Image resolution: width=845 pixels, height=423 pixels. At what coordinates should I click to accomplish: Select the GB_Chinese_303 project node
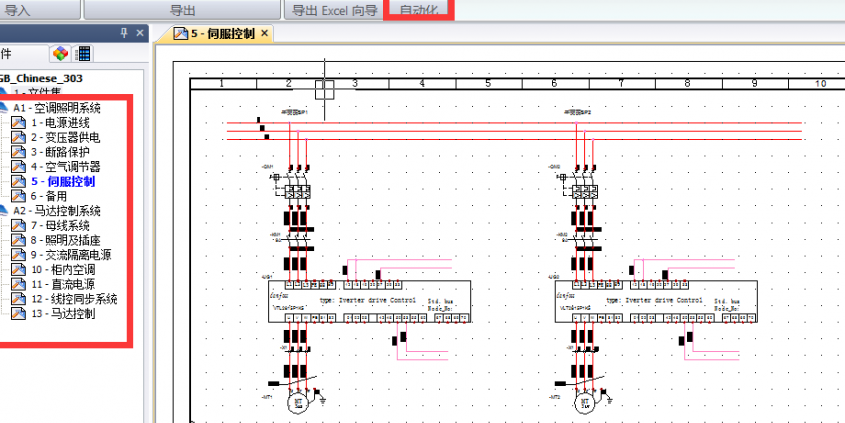(41, 78)
